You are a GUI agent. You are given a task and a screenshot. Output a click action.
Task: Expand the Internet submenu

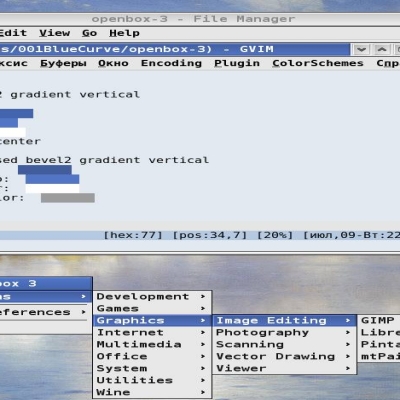pyautogui.click(x=152, y=332)
